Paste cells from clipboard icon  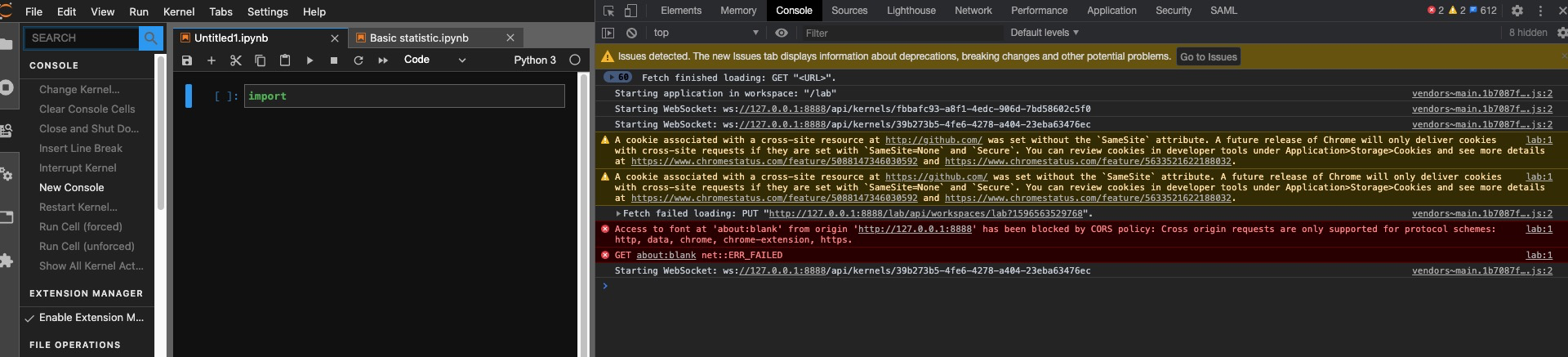(285, 60)
